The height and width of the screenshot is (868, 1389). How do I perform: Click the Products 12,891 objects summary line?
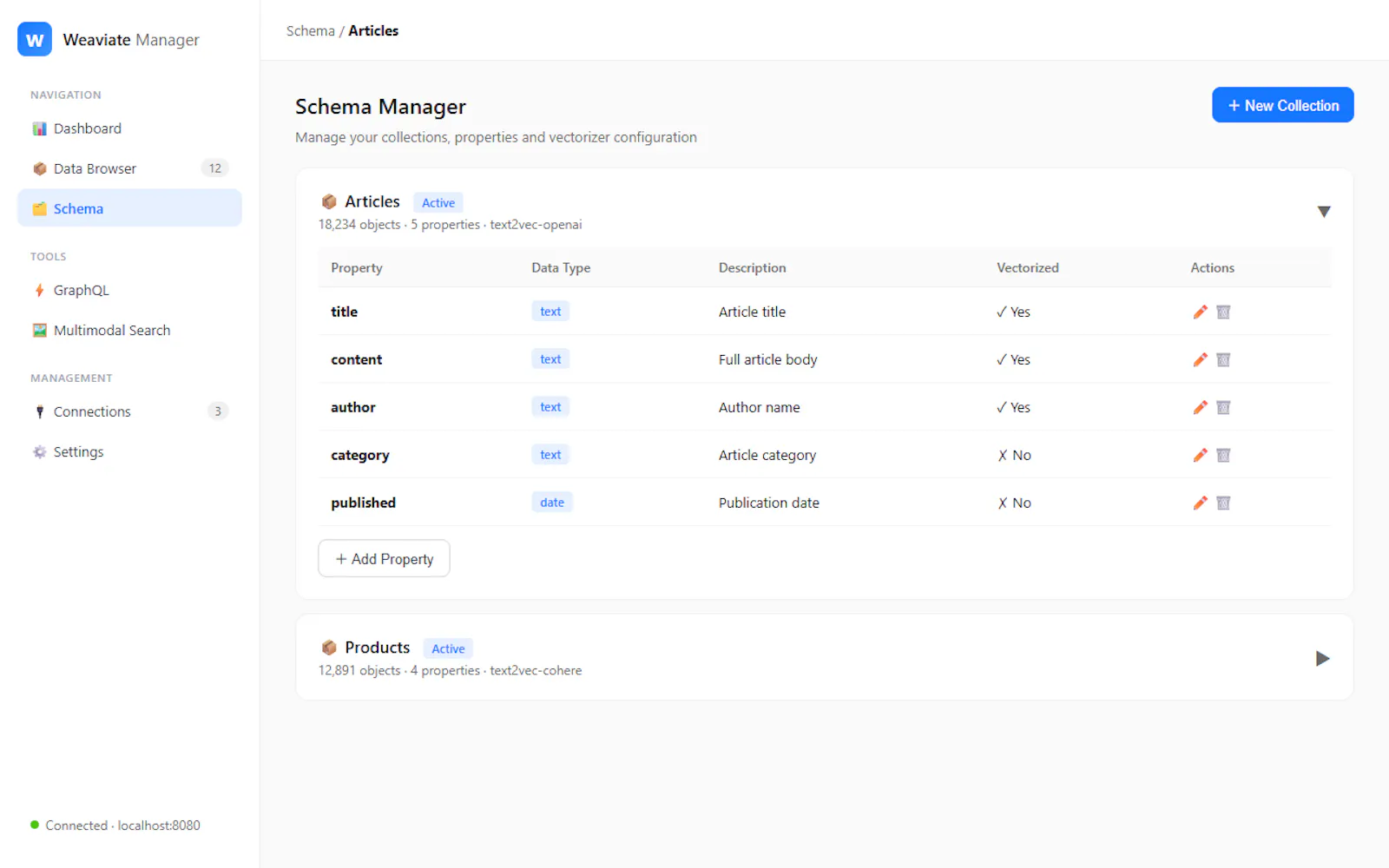tap(450, 671)
